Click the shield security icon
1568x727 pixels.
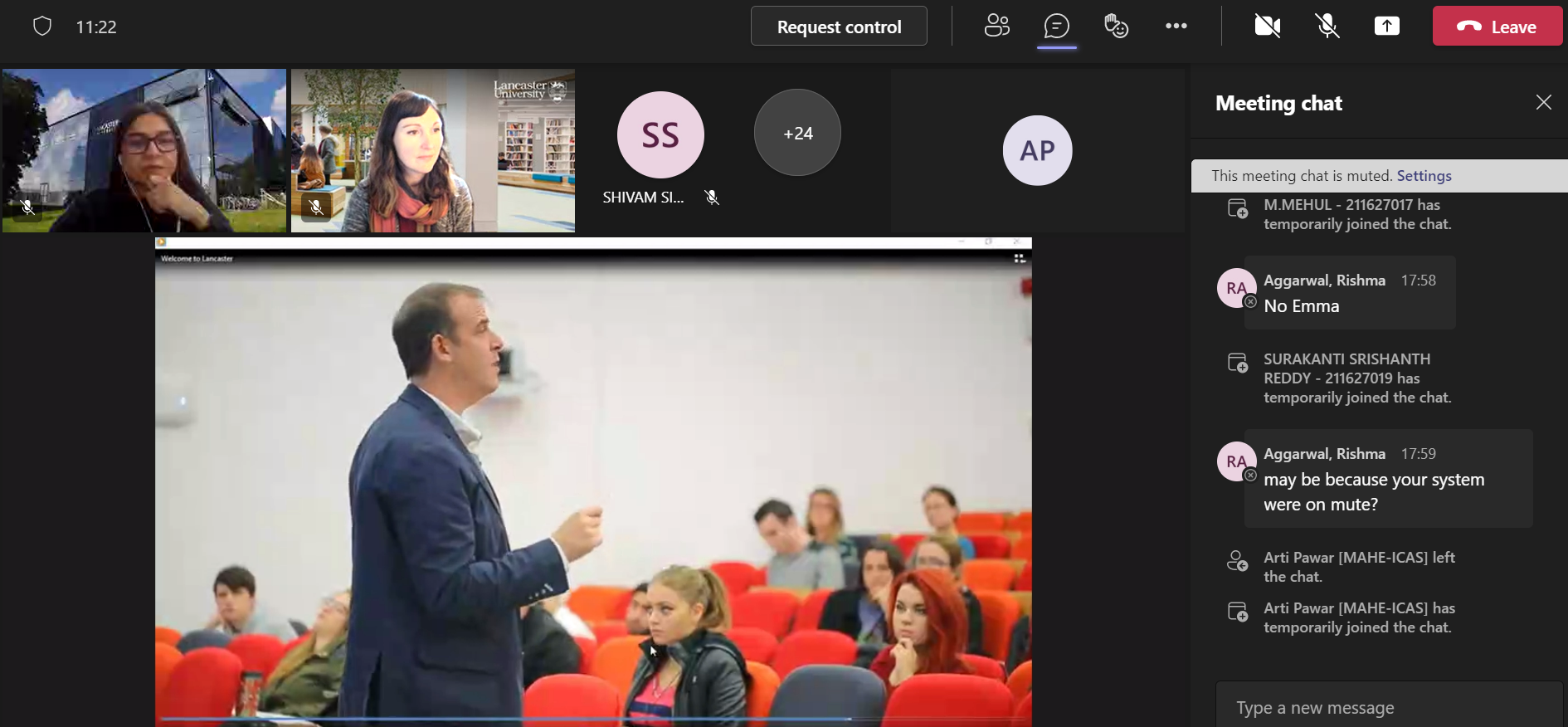coord(42,27)
